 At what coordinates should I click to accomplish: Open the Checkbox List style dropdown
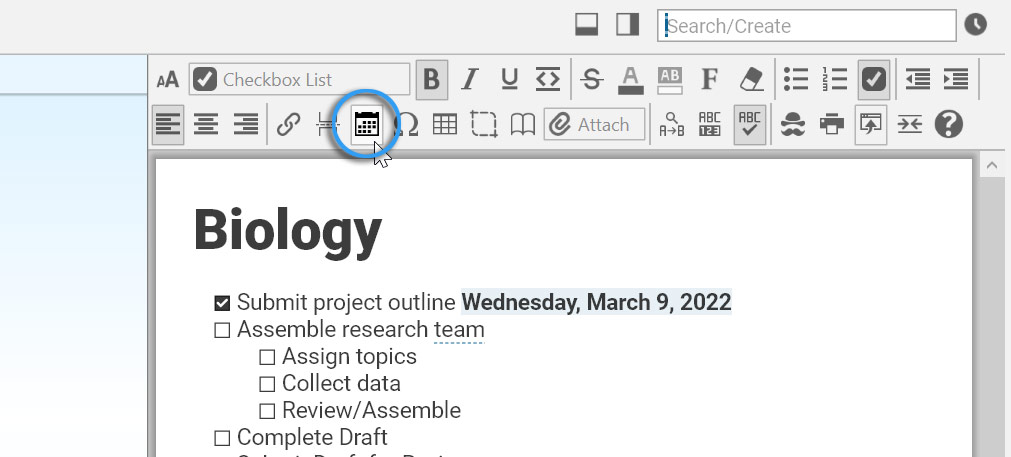(x=300, y=79)
